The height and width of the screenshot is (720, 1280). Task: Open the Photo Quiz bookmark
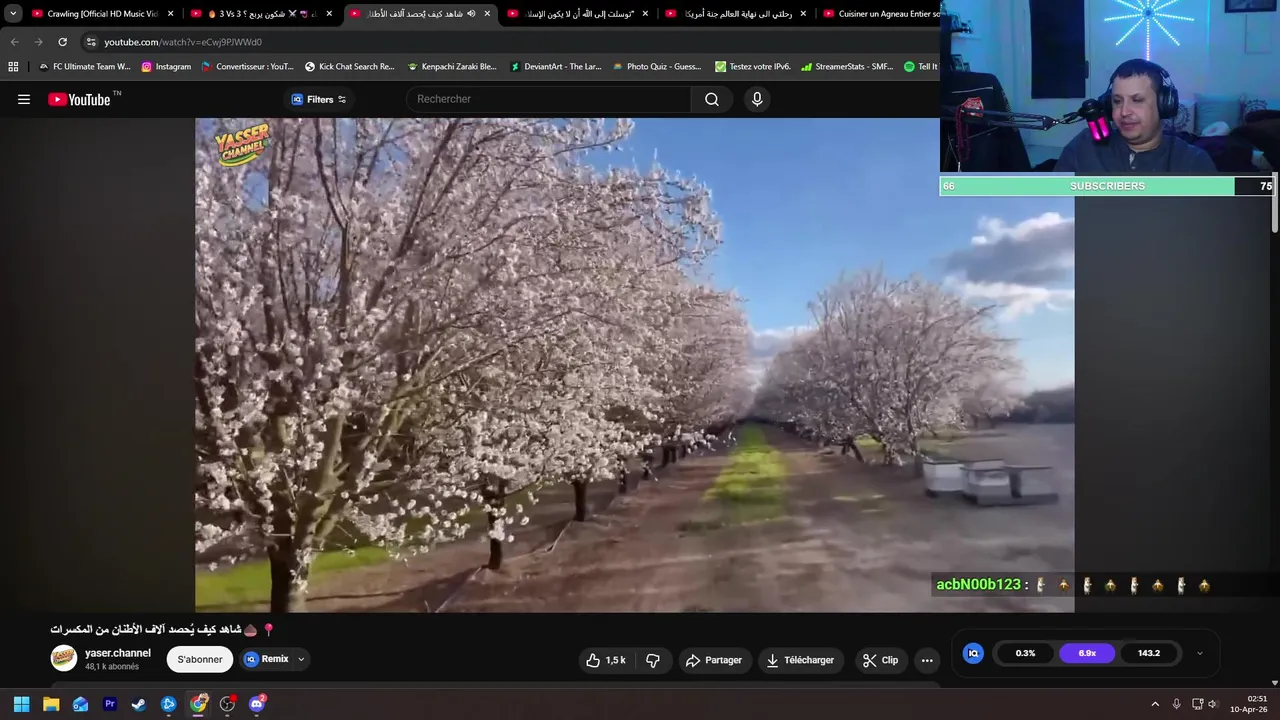(656, 67)
